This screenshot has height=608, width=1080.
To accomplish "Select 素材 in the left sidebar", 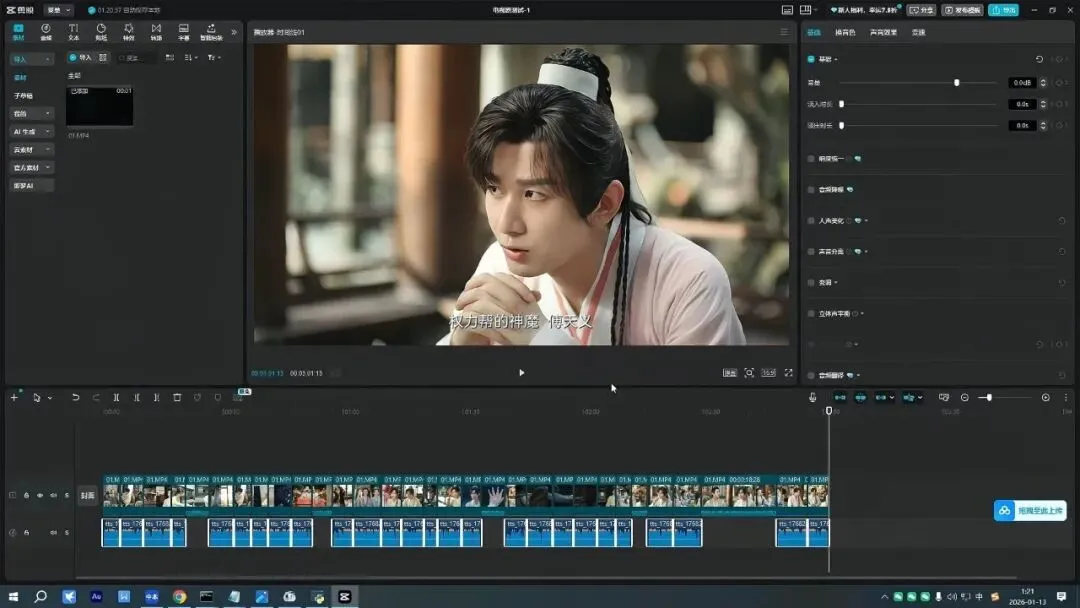I will click(21, 78).
